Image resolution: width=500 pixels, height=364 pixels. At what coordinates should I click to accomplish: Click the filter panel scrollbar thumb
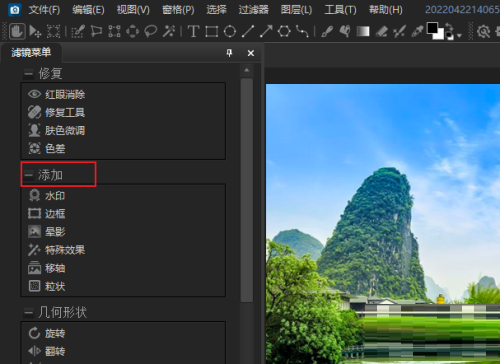click(x=247, y=190)
